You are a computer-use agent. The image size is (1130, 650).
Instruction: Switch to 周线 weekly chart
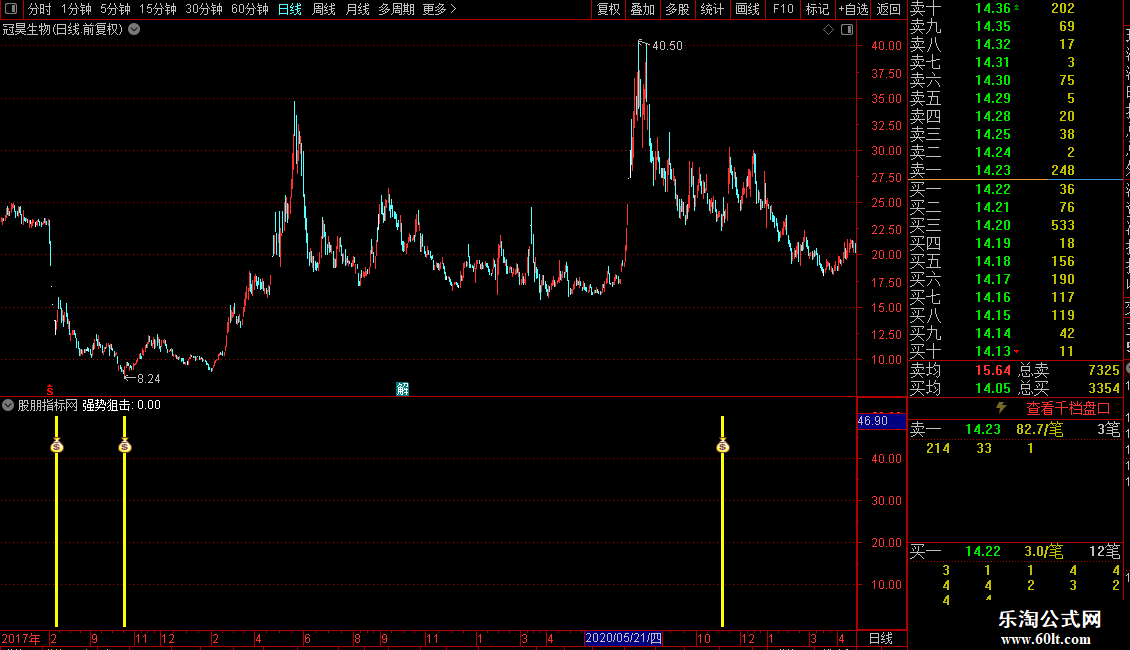pyautogui.click(x=324, y=9)
